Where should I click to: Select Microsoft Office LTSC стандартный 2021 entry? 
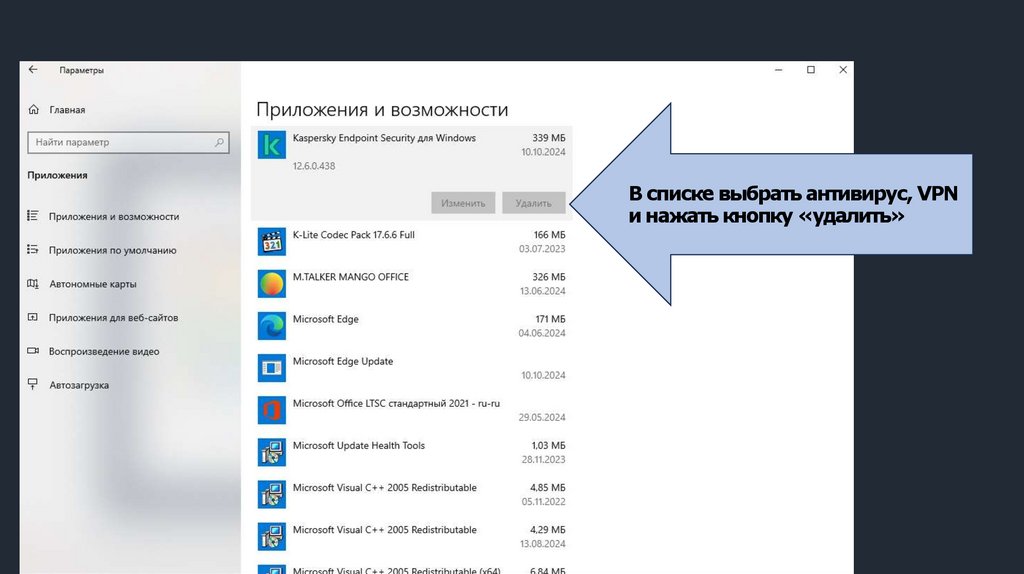396,404
